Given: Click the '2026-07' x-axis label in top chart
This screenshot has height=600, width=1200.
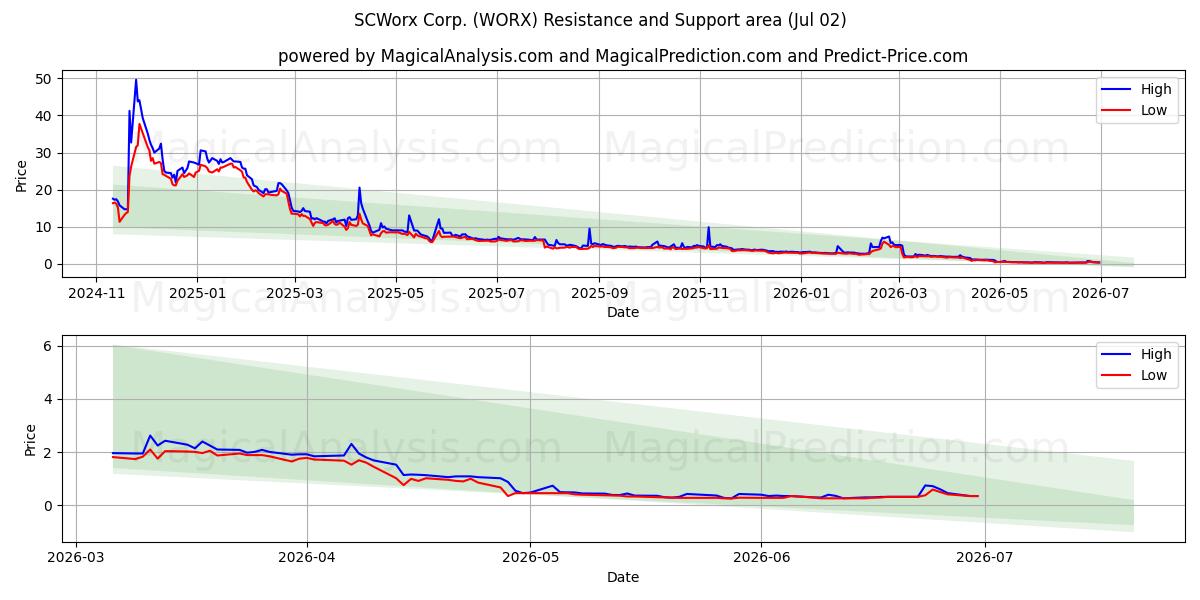Looking at the screenshot, I should coord(1100,293).
